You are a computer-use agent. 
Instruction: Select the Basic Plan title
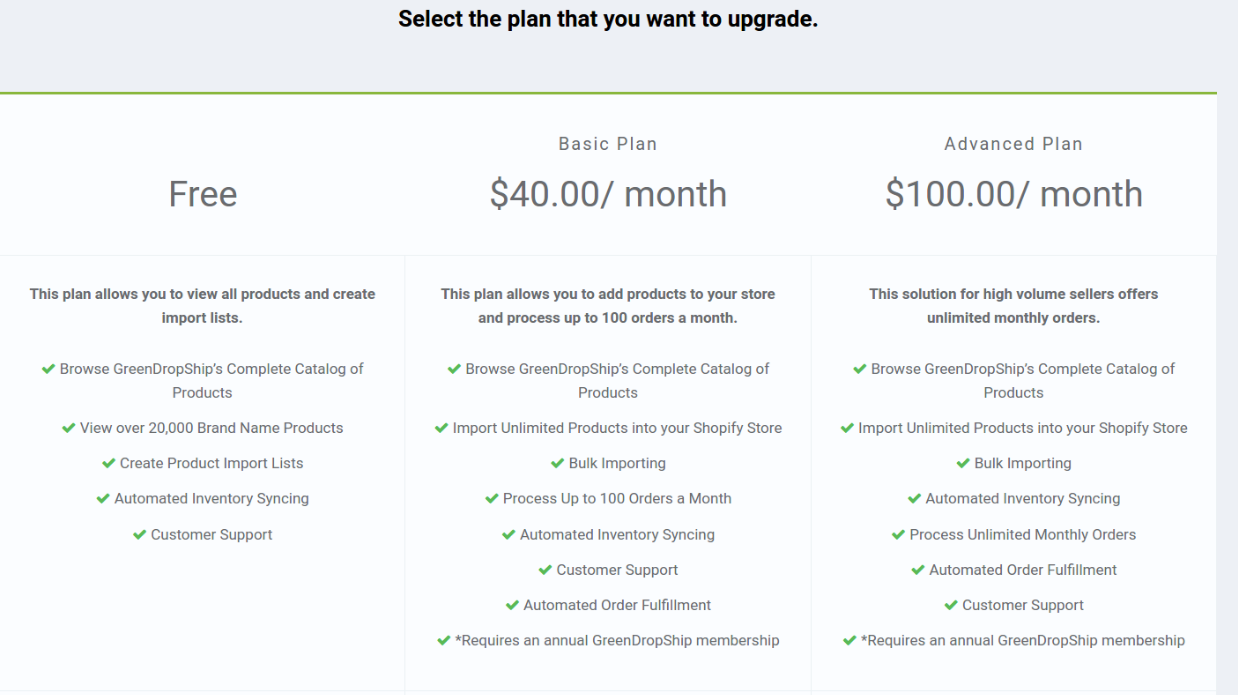(608, 144)
